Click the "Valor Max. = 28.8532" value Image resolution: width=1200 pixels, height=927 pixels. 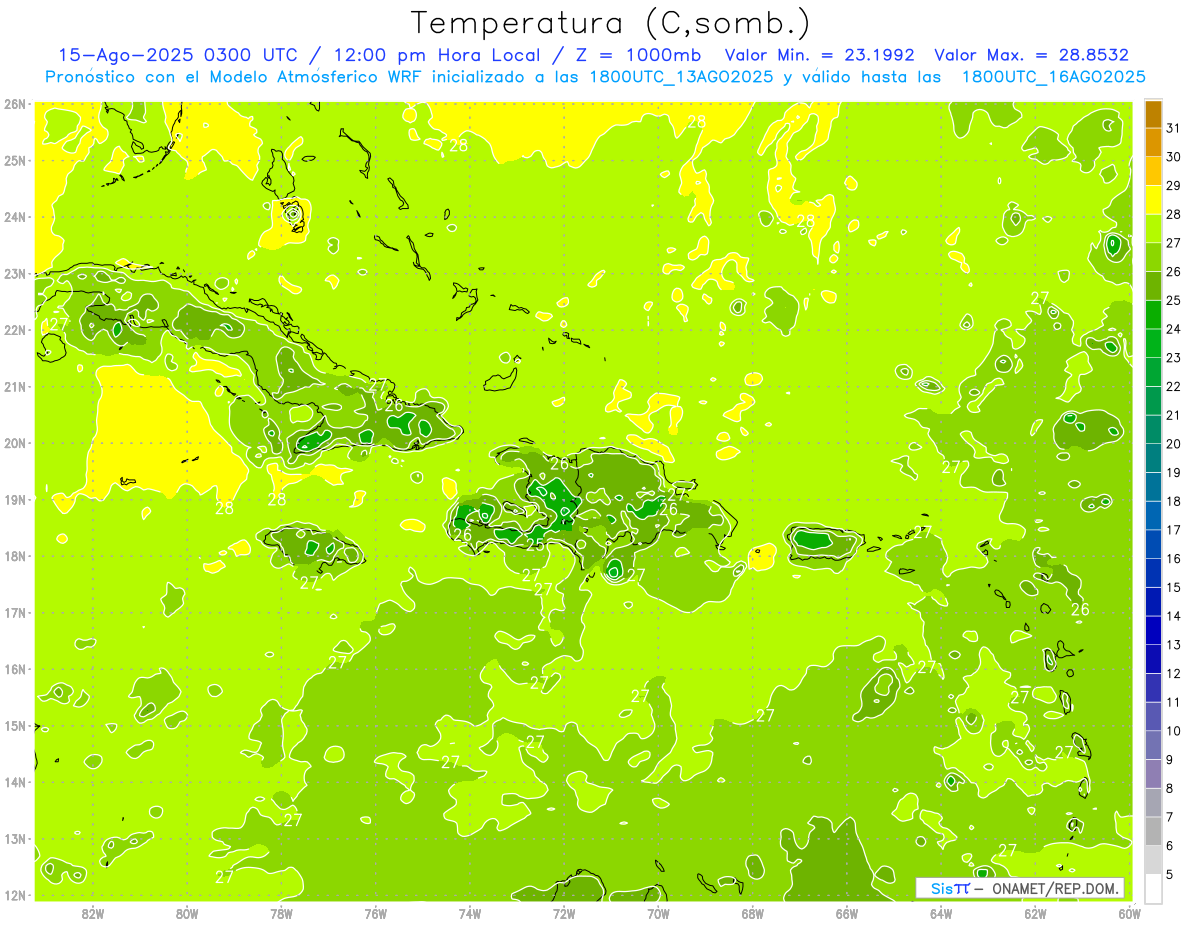point(1032,55)
